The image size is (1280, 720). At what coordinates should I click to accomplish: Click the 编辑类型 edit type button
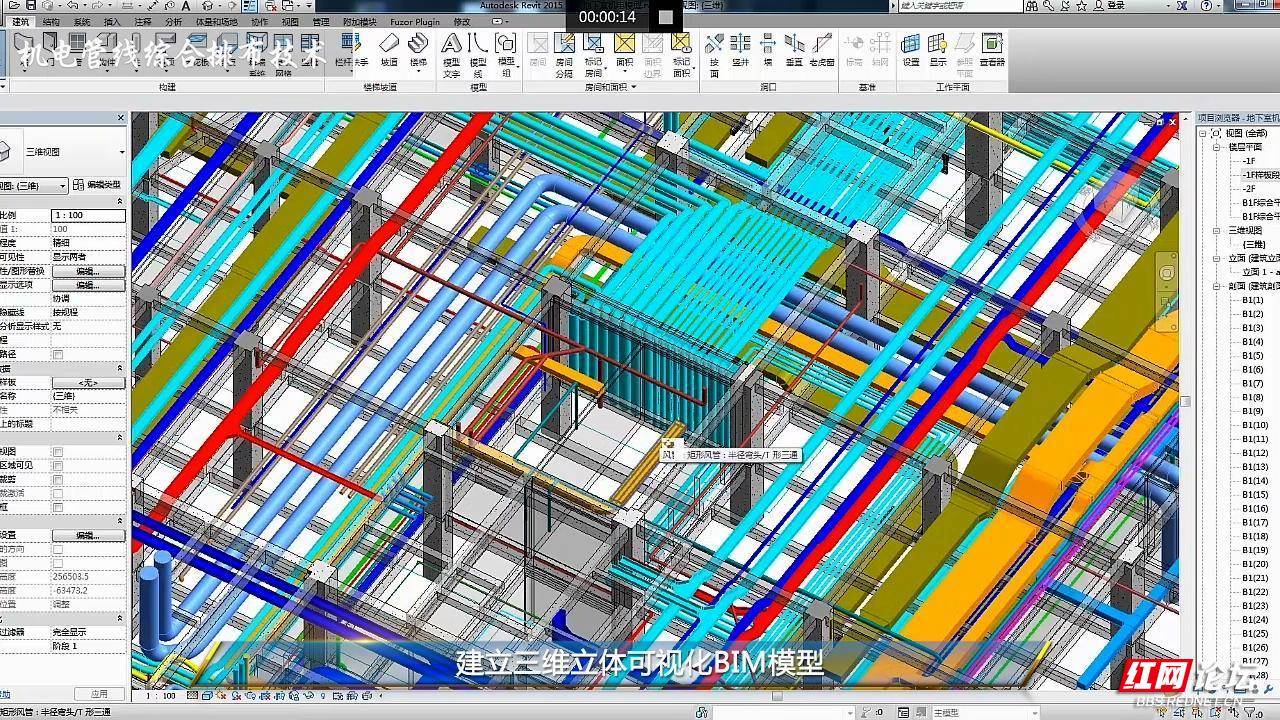[97, 185]
